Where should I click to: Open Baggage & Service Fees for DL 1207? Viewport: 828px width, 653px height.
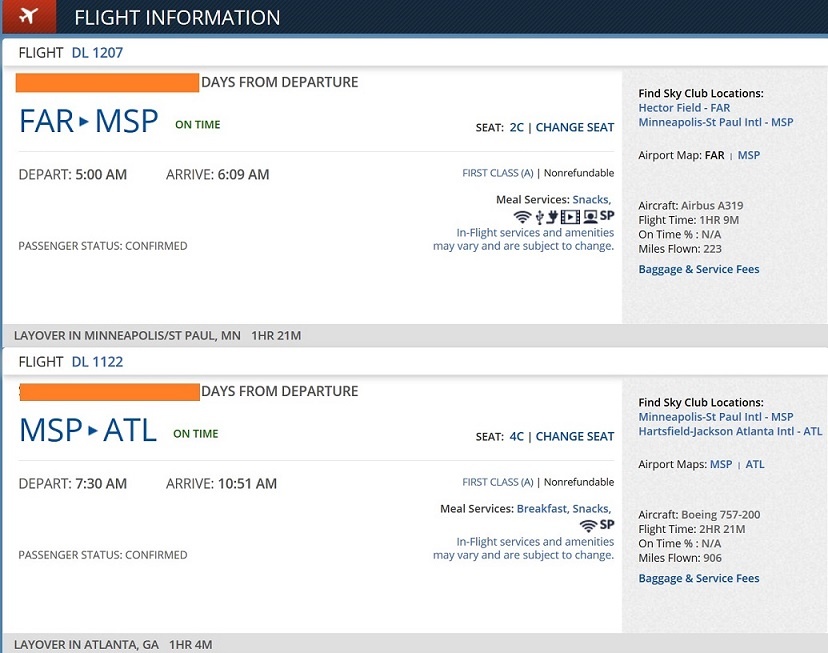coord(699,269)
